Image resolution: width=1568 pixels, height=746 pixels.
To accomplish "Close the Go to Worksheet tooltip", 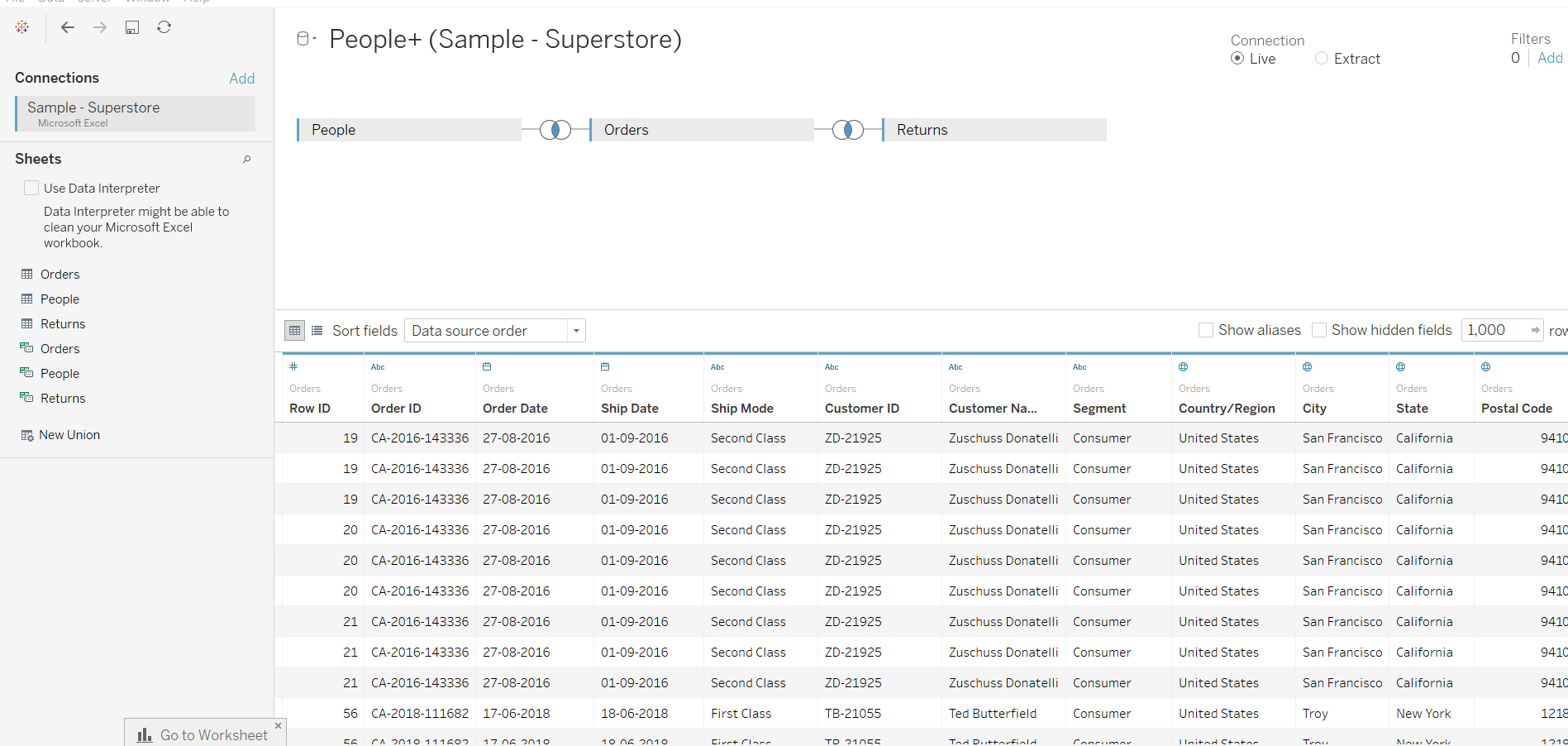I will pyautogui.click(x=278, y=725).
